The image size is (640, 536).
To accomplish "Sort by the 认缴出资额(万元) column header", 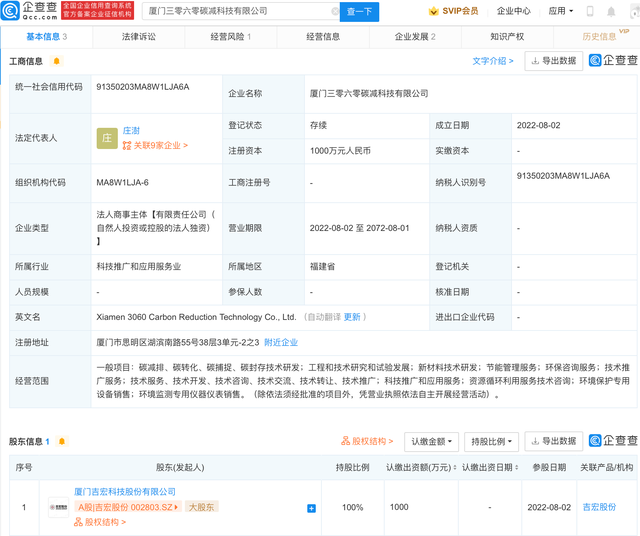I will coord(421,467).
